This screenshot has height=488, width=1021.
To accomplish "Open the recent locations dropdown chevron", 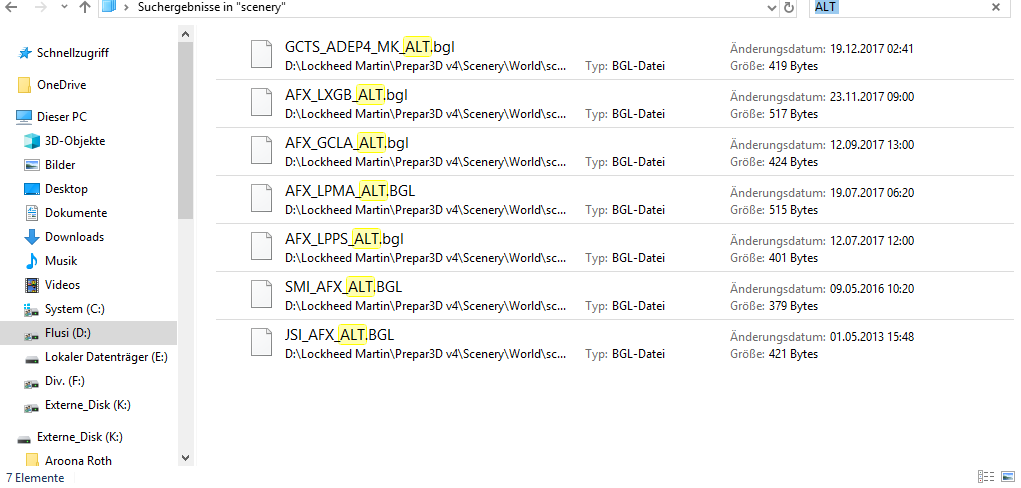I will (x=62, y=8).
